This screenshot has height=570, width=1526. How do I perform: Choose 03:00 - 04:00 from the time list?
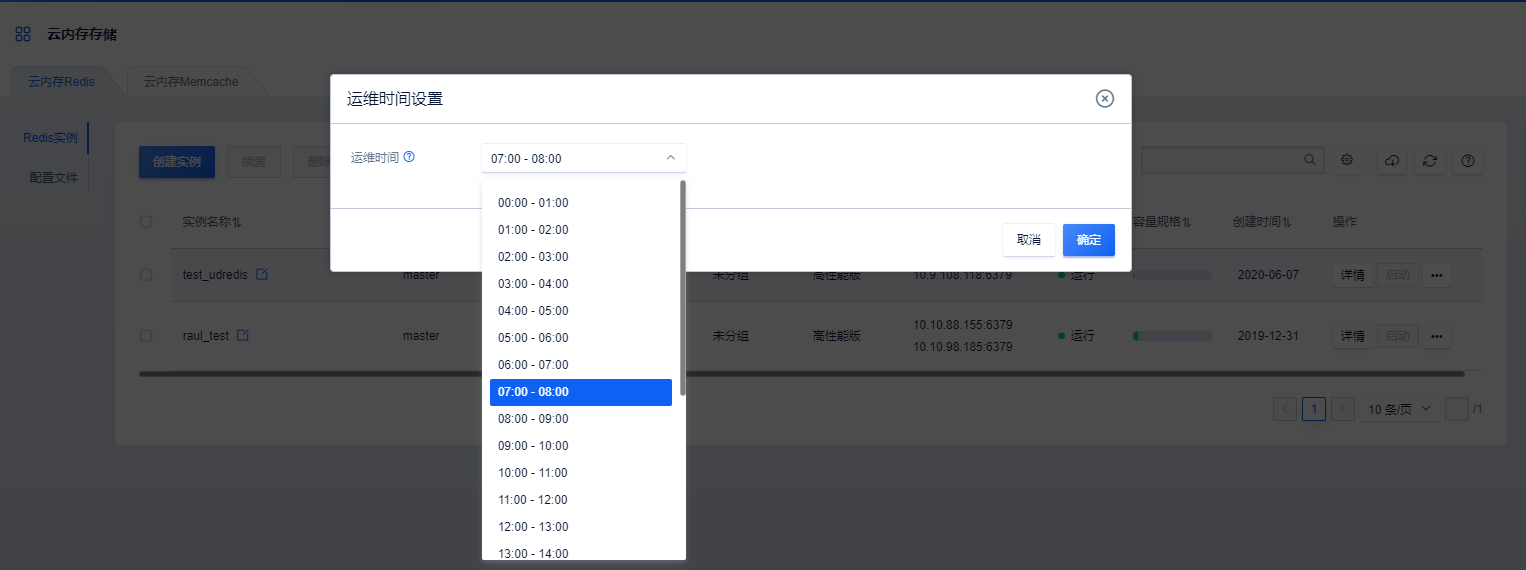[533, 284]
